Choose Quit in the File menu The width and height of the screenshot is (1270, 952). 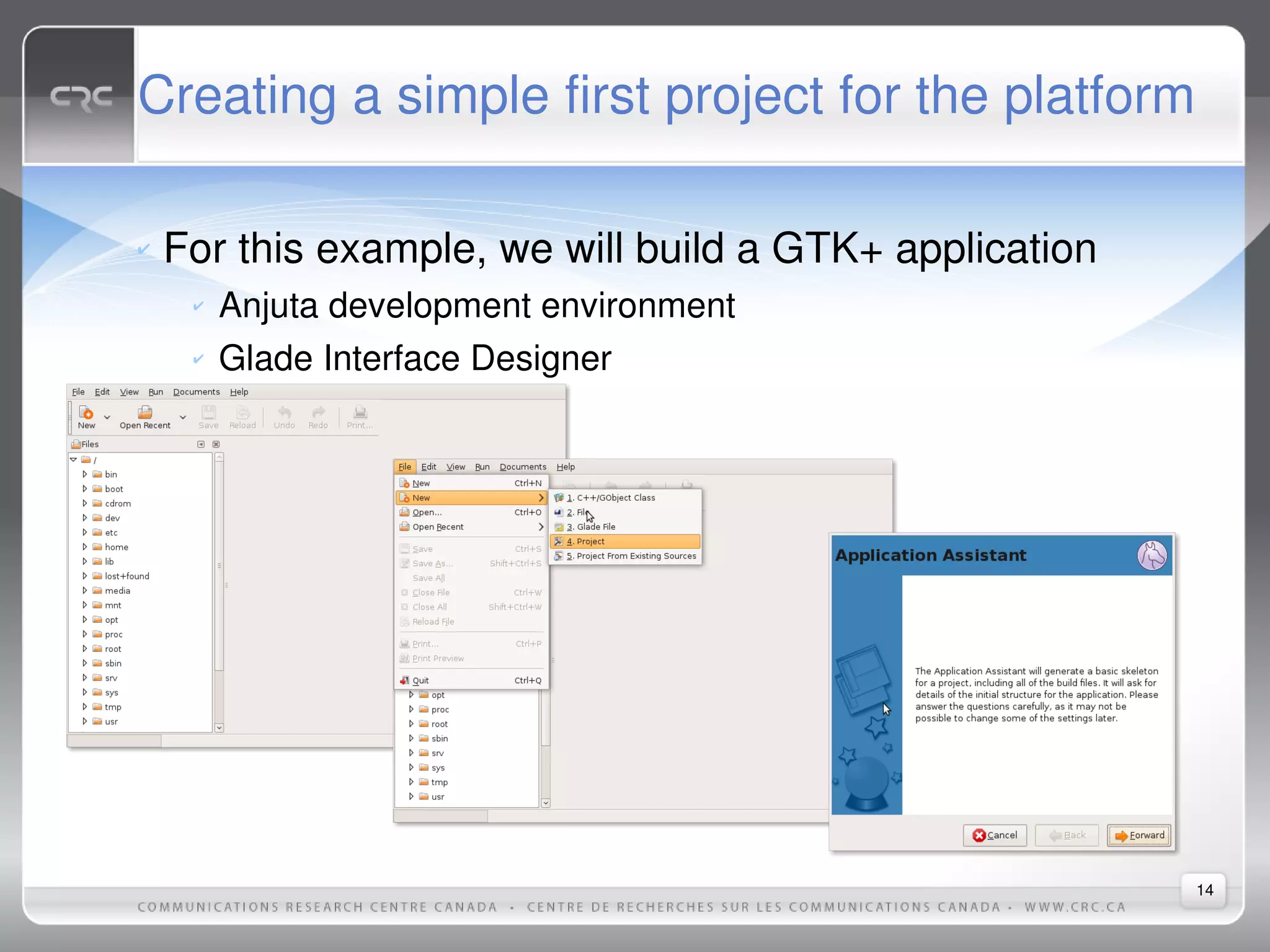(x=471, y=680)
